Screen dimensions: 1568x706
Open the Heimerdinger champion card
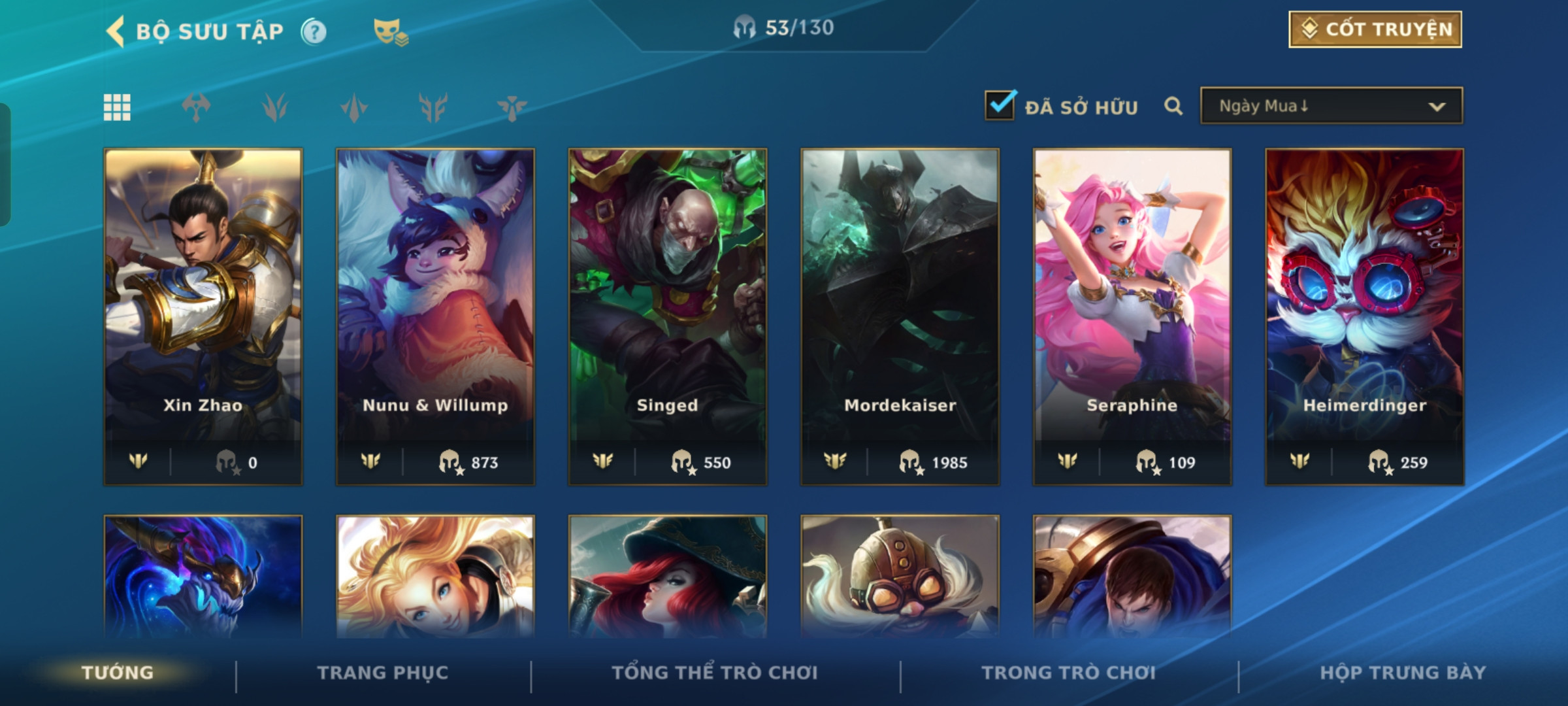point(1365,317)
